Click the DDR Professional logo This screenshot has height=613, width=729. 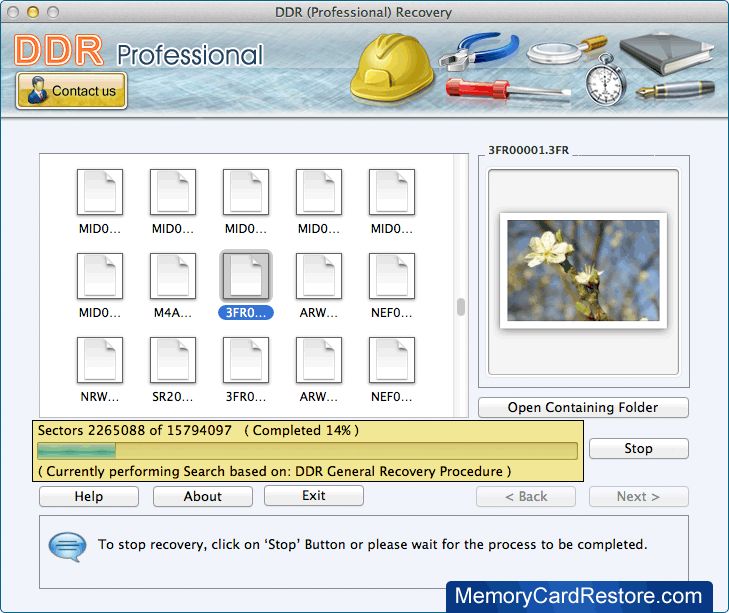pos(139,51)
